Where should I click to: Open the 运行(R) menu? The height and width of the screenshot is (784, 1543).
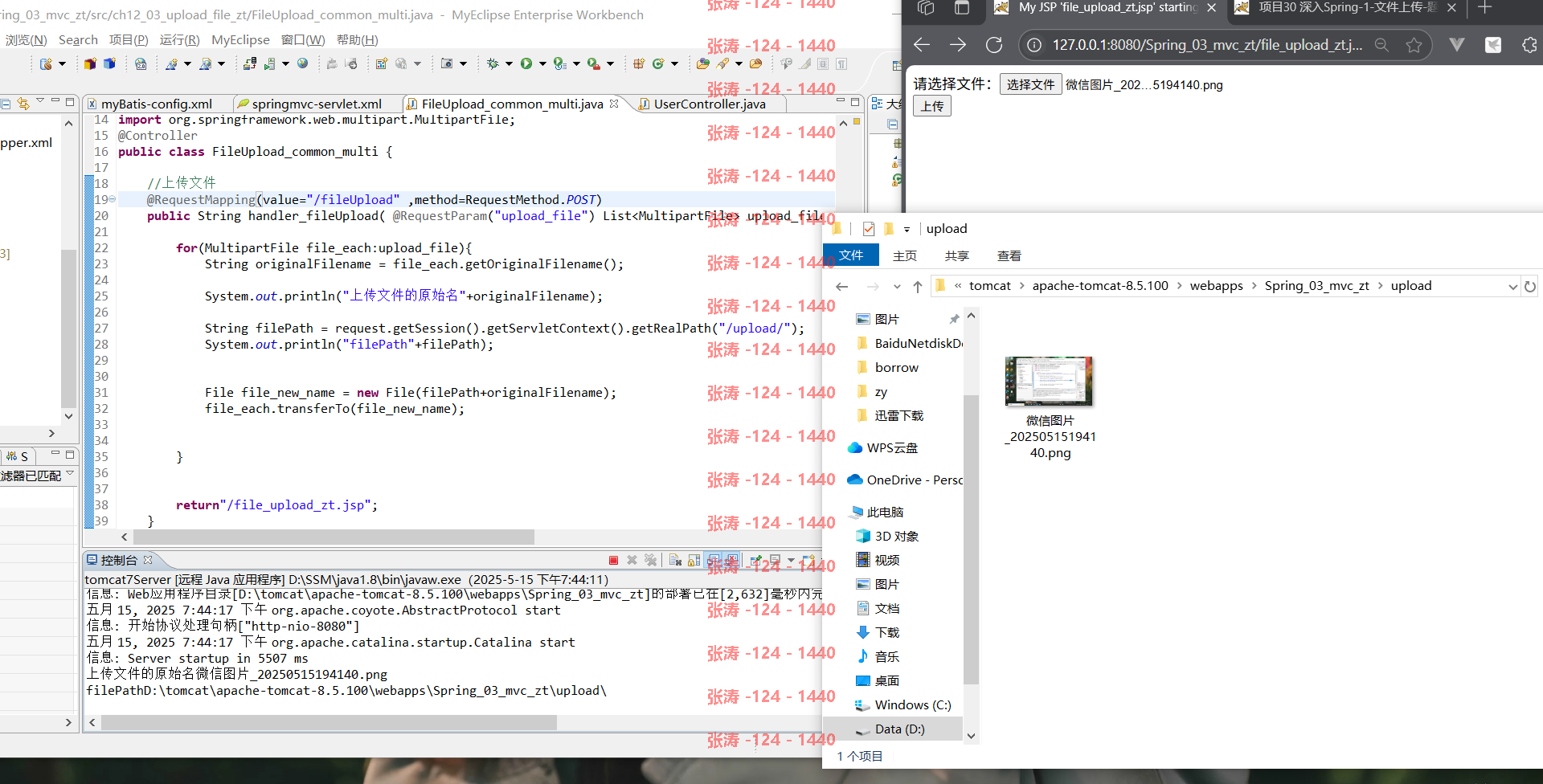click(x=179, y=39)
